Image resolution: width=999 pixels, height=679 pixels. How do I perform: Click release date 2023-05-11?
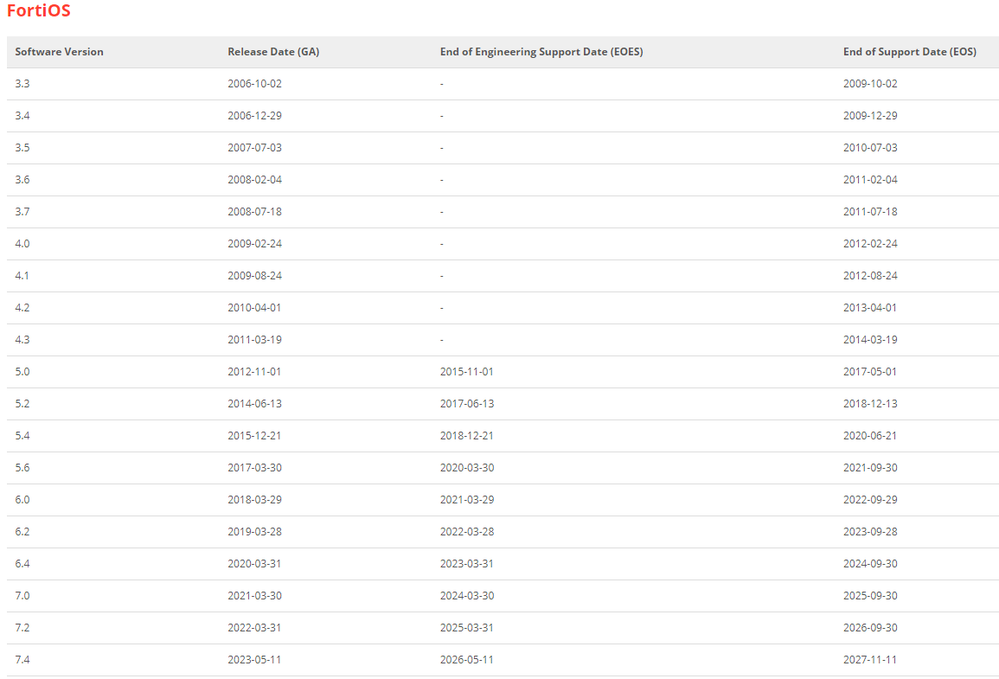254,660
